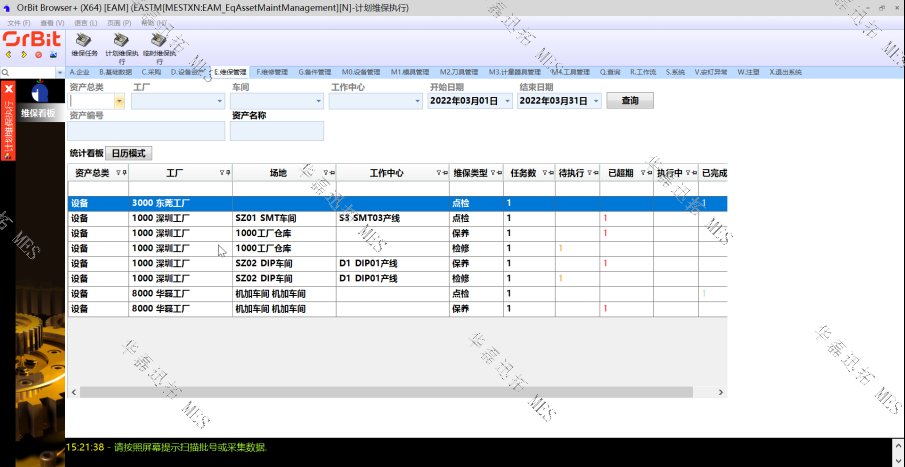Click the magnifier search icon
The image size is (905, 467).
point(5,73)
